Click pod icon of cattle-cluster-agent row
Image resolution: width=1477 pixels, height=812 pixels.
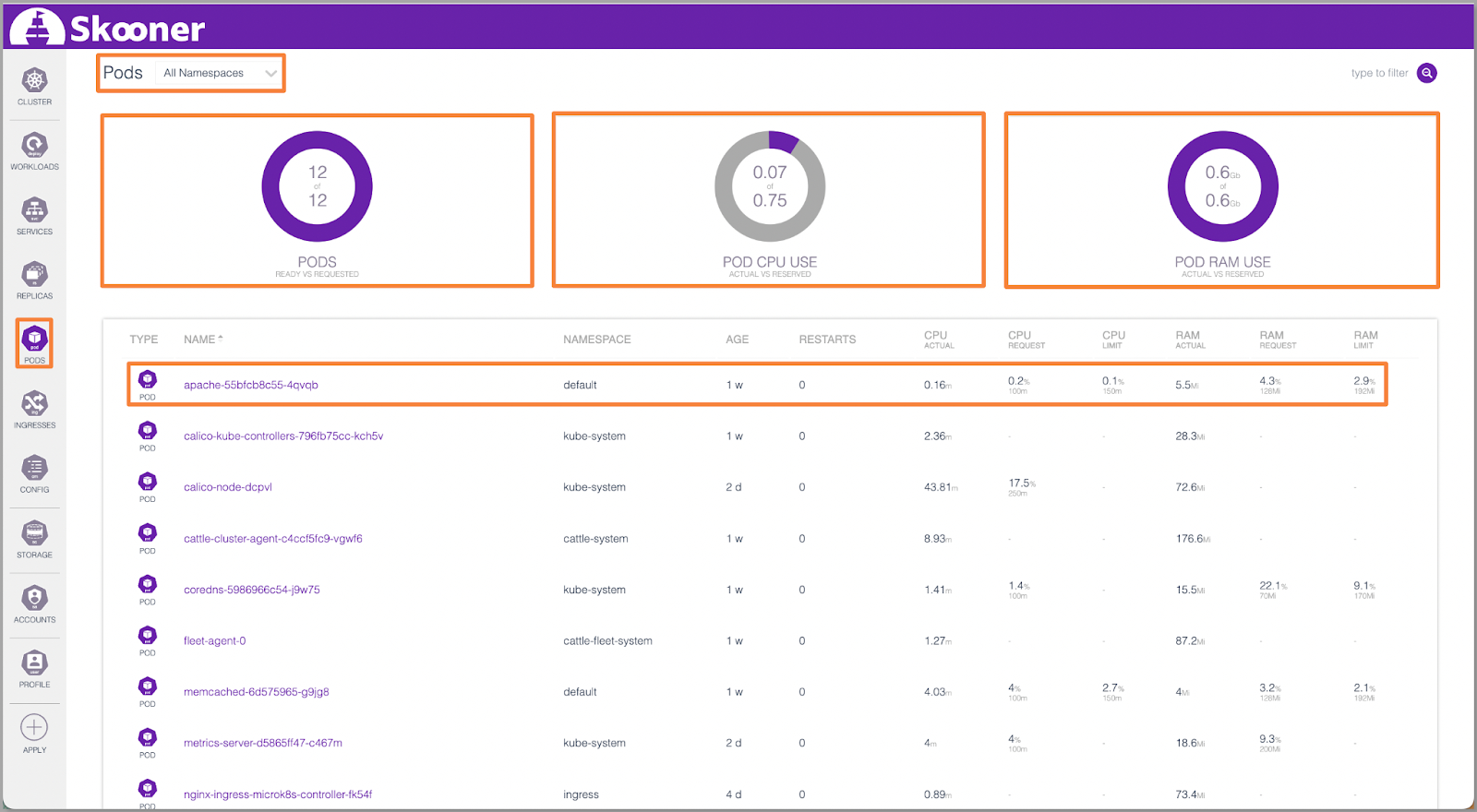[x=148, y=532]
